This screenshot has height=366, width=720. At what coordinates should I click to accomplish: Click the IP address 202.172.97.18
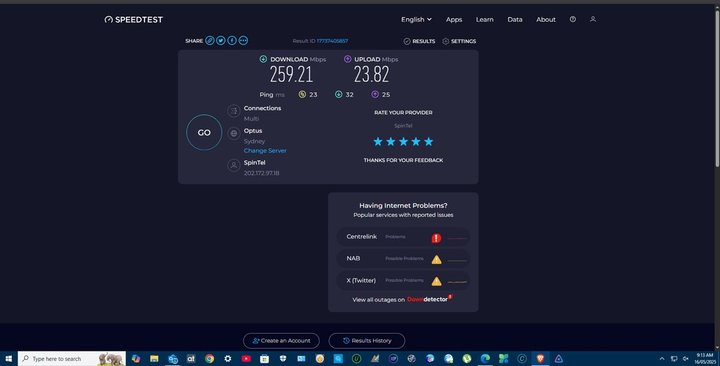pyautogui.click(x=261, y=173)
